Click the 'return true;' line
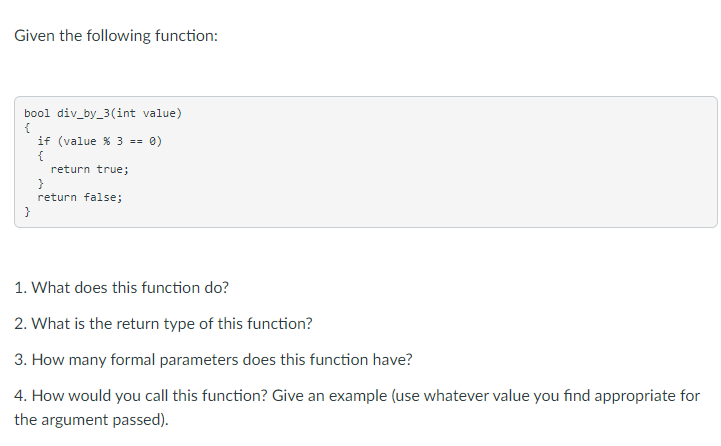This screenshot has width=721, height=446. click(x=90, y=169)
